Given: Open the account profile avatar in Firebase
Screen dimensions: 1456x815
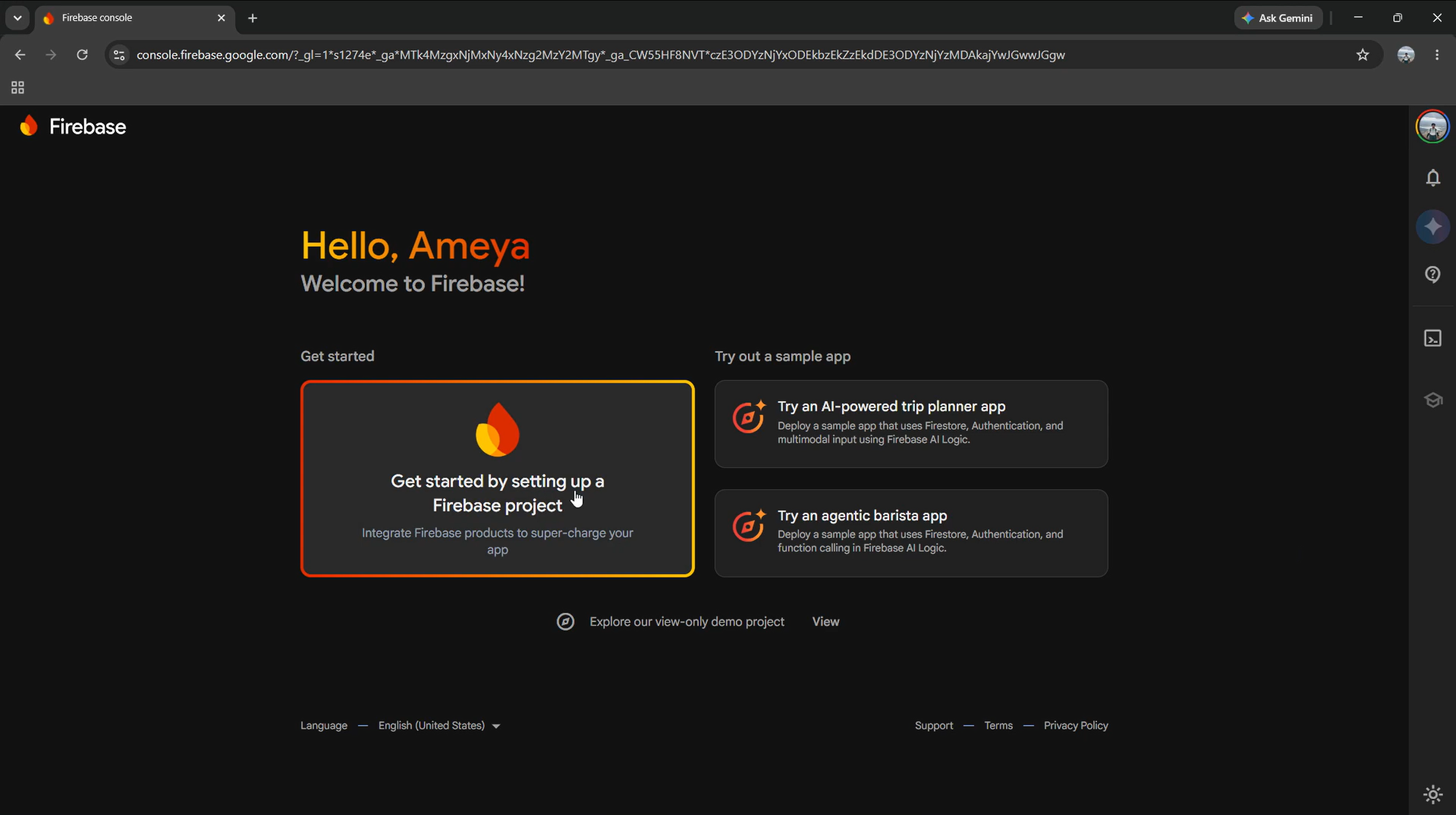Looking at the screenshot, I should [x=1432, y=127].
